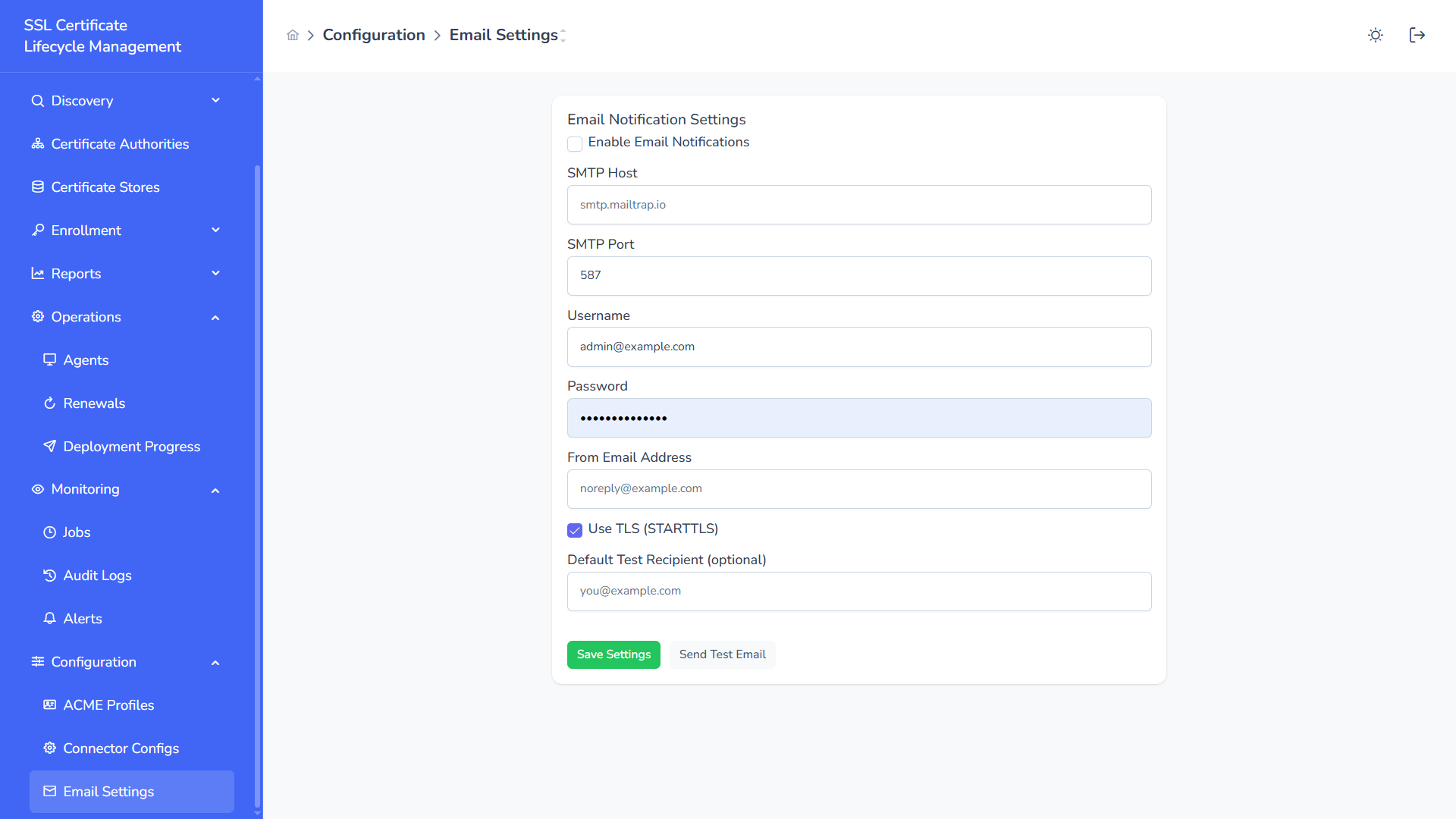Click the Renewals refresh icon
Screen dimensions: 1456x819
[50, 403]
